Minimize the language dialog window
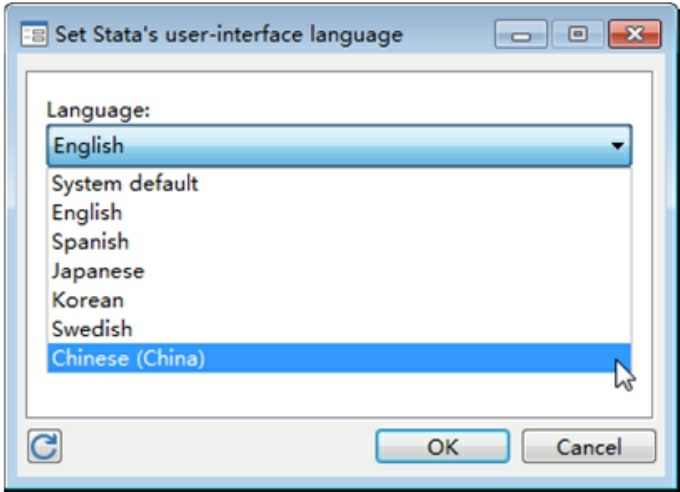The height and width of the screenshot is (492, 680). point(521,34)
